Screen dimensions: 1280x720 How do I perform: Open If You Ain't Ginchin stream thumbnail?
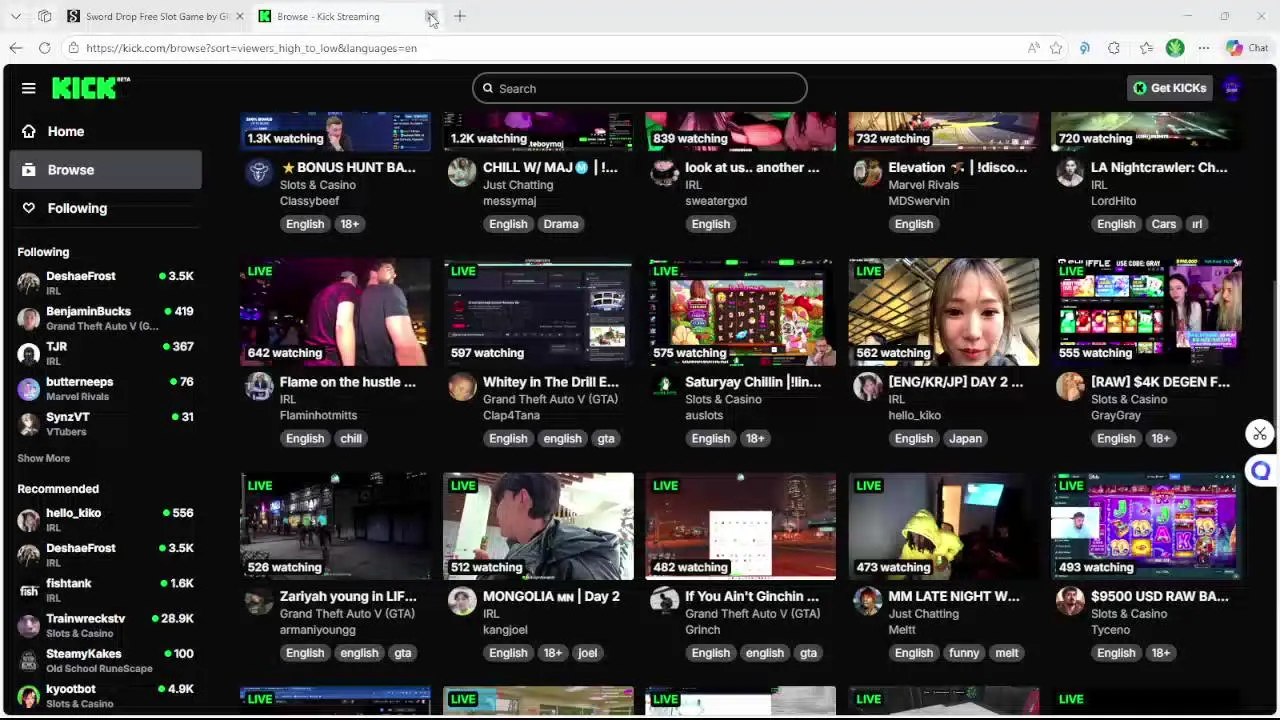(x=741, y=526)
